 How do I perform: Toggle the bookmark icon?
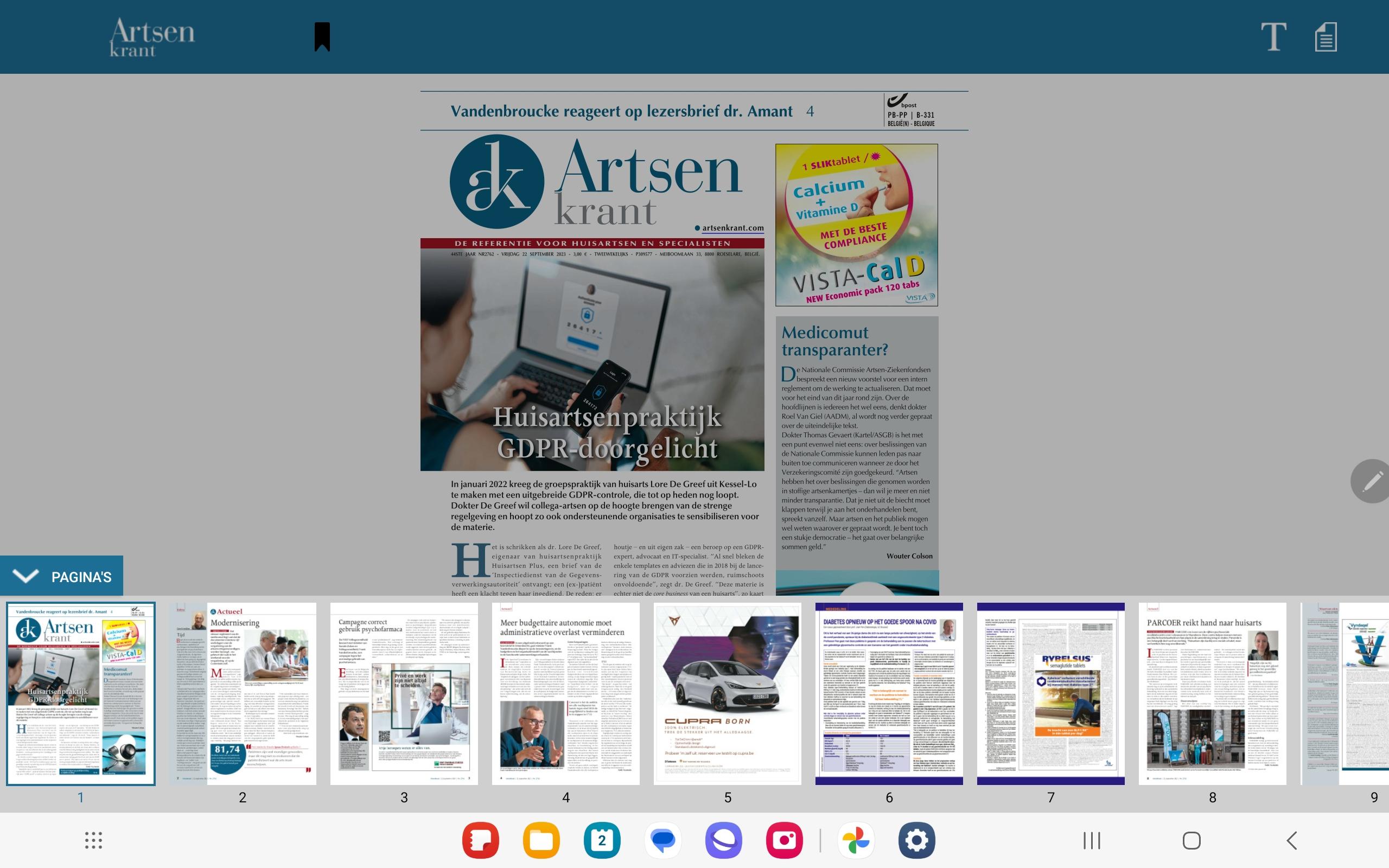pyautogui.click(x=322, y=37)
